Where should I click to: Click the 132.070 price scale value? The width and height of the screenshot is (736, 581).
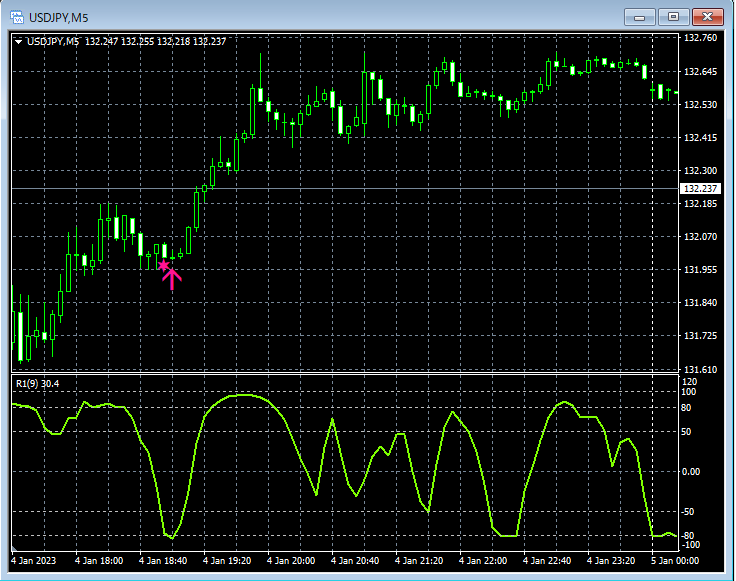(x=700, y=237)
